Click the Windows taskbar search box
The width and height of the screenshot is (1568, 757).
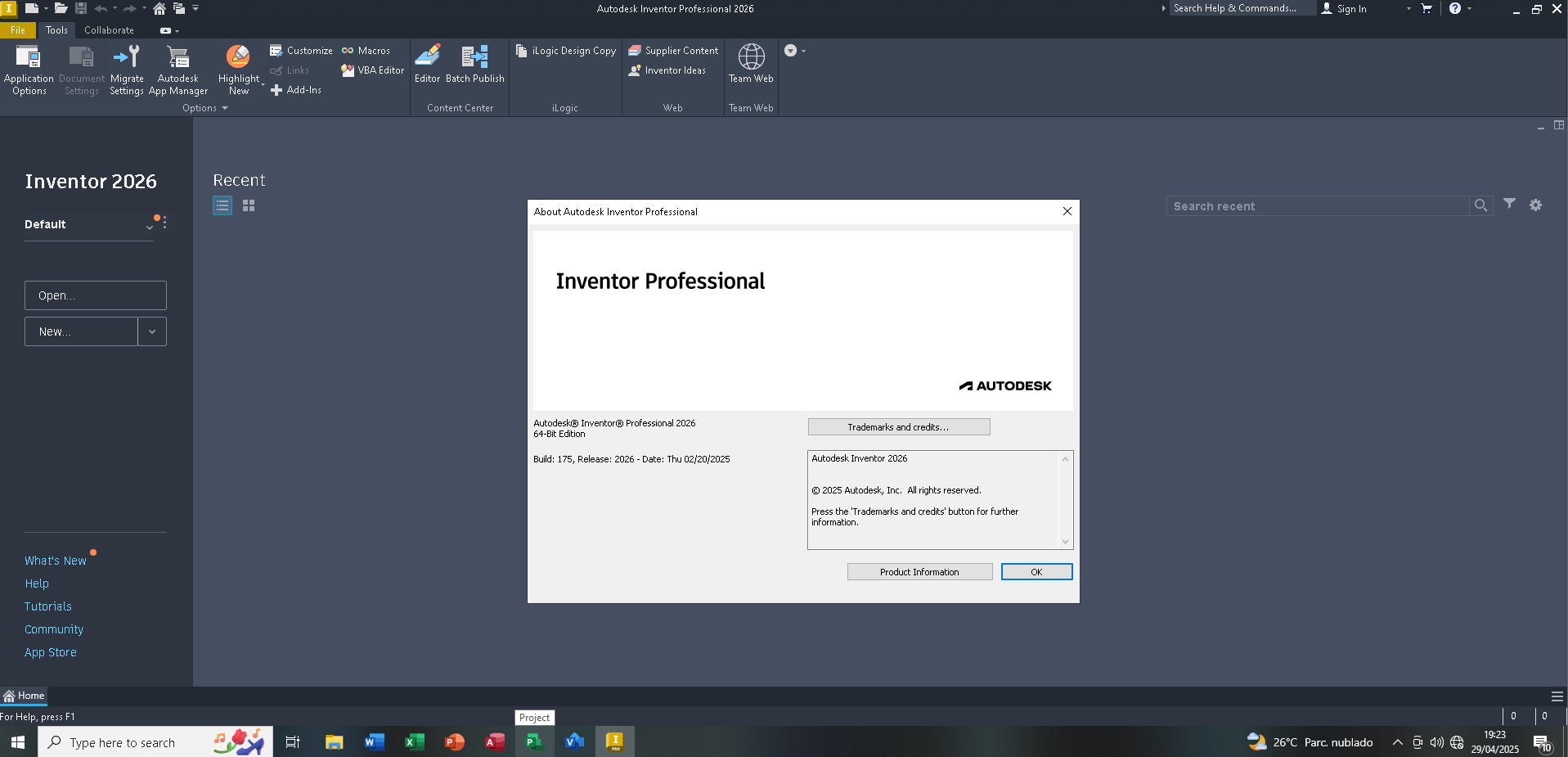coord(155,742)
